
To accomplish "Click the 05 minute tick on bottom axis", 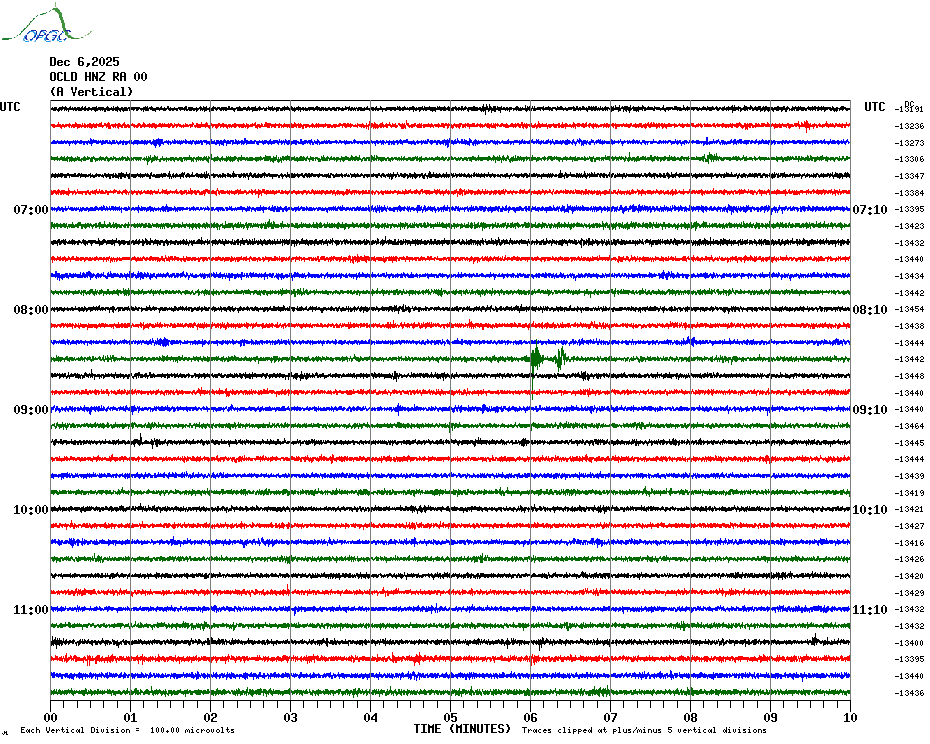I will (x=450, y=717).
